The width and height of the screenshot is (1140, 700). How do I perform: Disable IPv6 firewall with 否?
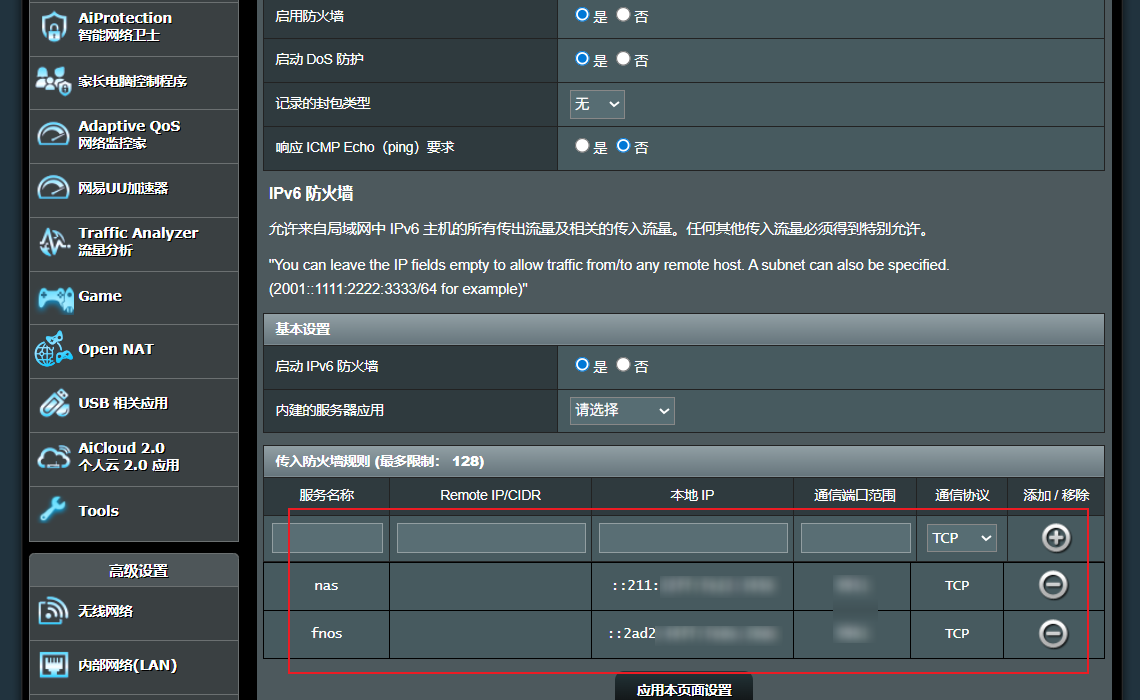623,365
